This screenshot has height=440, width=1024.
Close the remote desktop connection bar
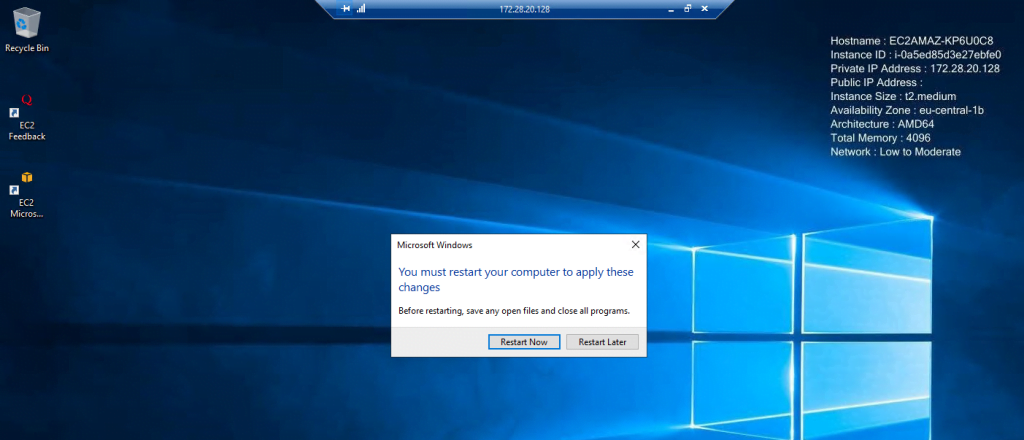pos(704,8)
